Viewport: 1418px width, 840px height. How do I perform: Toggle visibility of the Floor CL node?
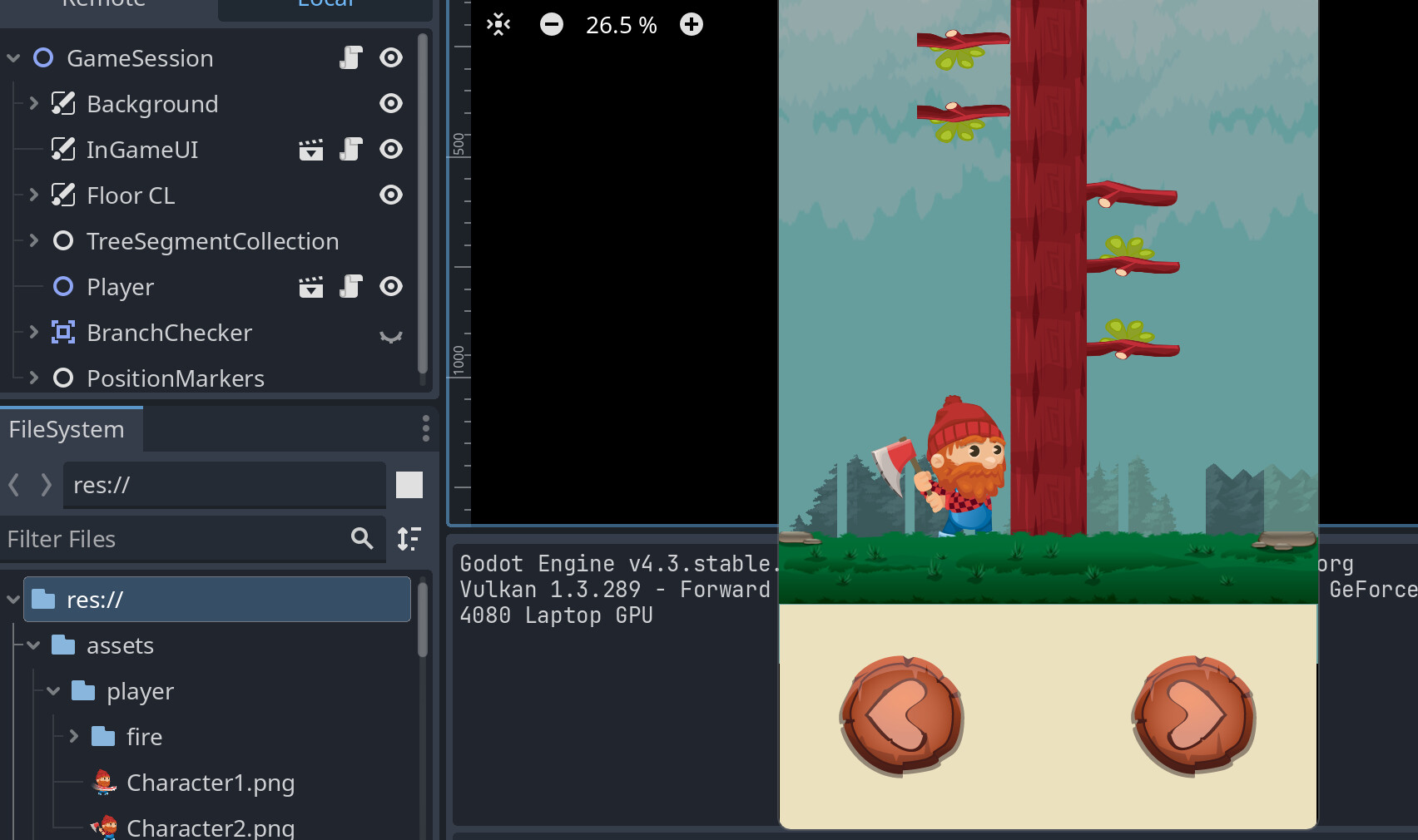tap(391, 195)
